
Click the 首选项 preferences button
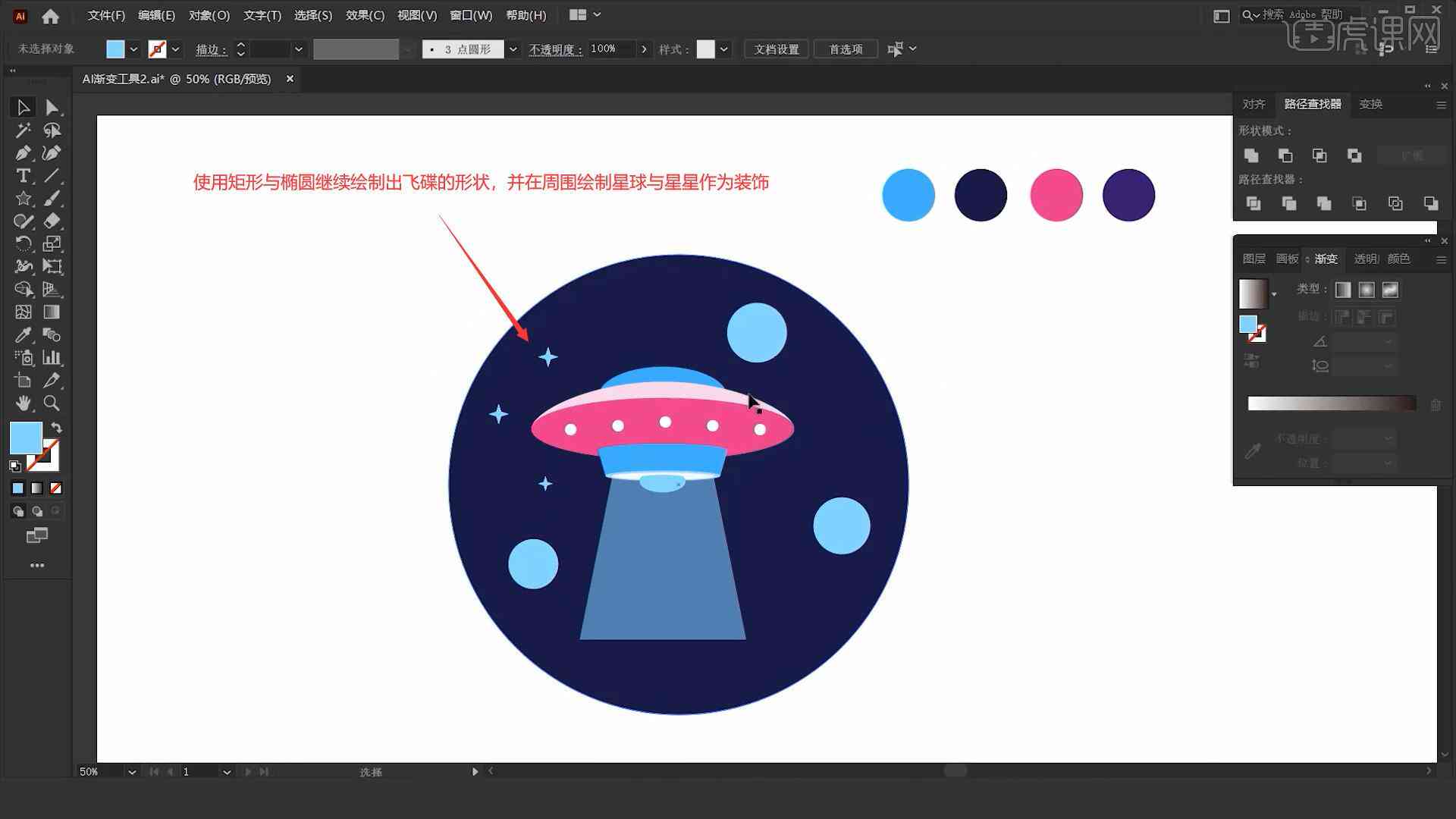(845, 48)
